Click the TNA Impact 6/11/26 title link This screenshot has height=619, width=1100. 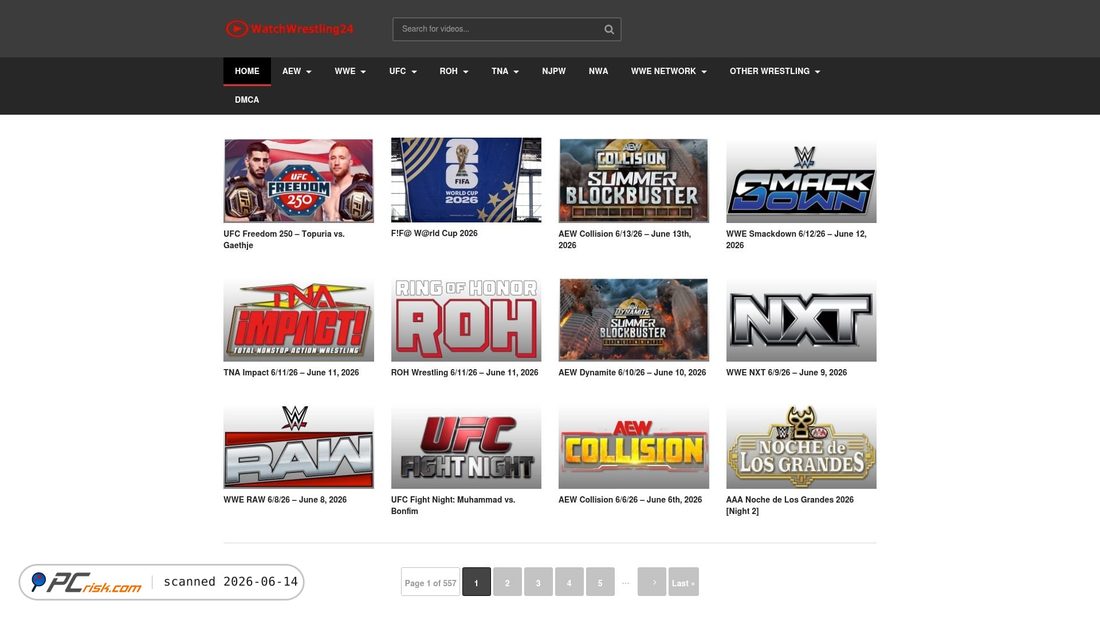pyautogui.click(x=291, y=373)
